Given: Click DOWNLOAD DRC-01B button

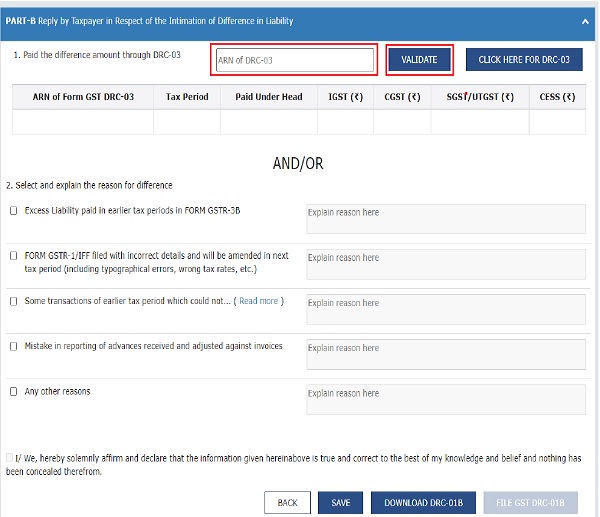Looking at the screenshot, I should [x=424, y=502].
